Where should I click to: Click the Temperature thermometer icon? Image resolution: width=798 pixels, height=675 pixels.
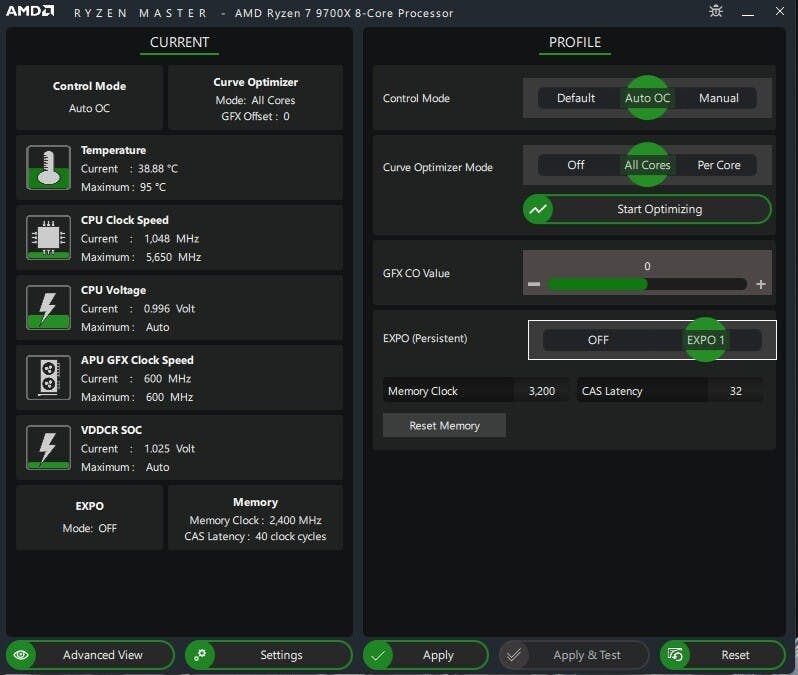pos(48,167)
